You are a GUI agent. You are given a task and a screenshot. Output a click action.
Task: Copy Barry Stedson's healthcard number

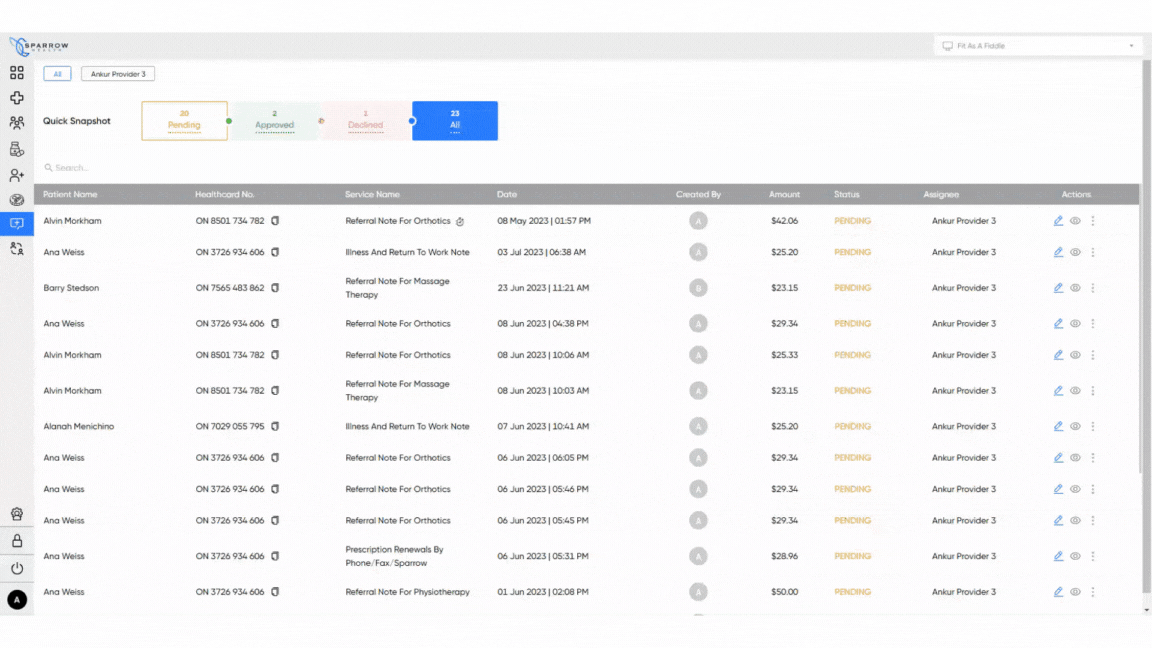click(275, 288)
